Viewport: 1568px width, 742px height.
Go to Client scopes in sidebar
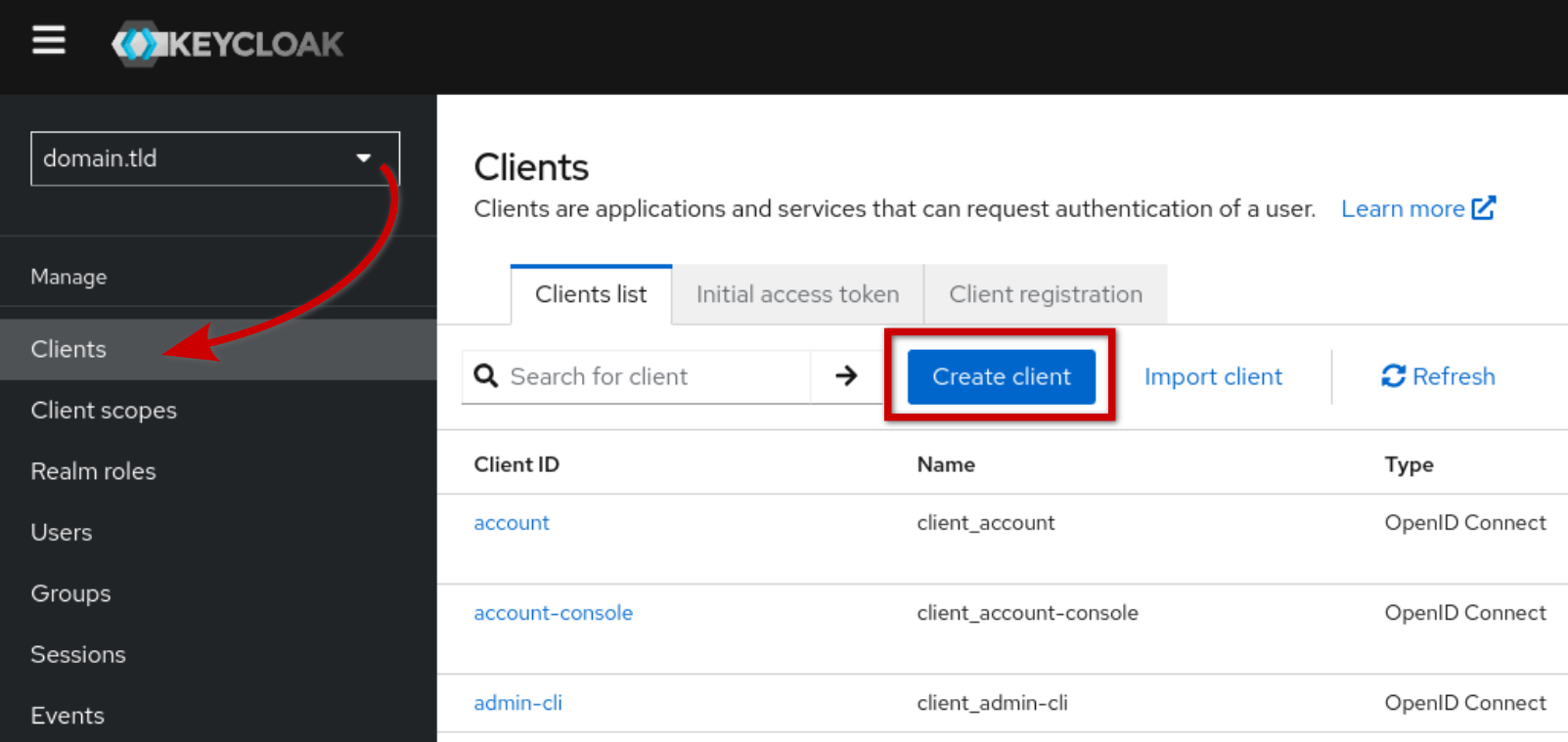coord(104,411)
